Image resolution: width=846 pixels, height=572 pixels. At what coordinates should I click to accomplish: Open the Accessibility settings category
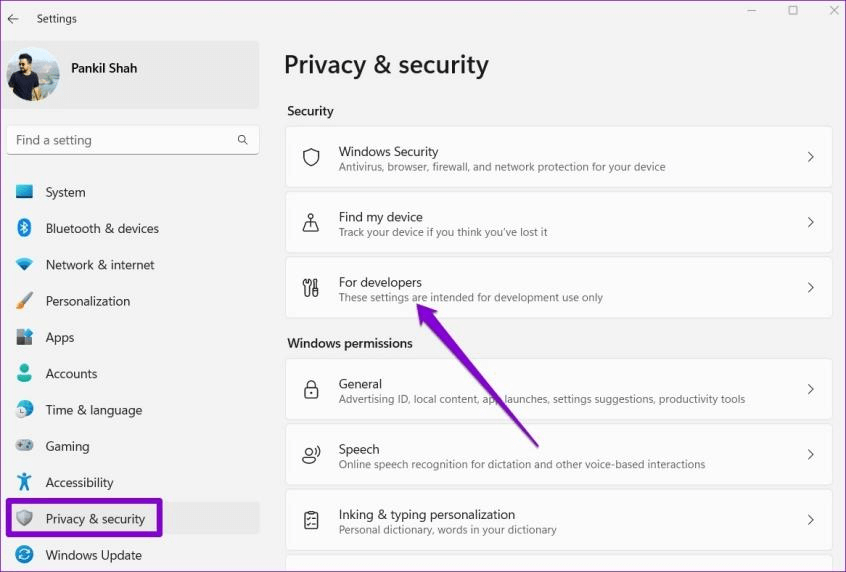coord(79,482)
